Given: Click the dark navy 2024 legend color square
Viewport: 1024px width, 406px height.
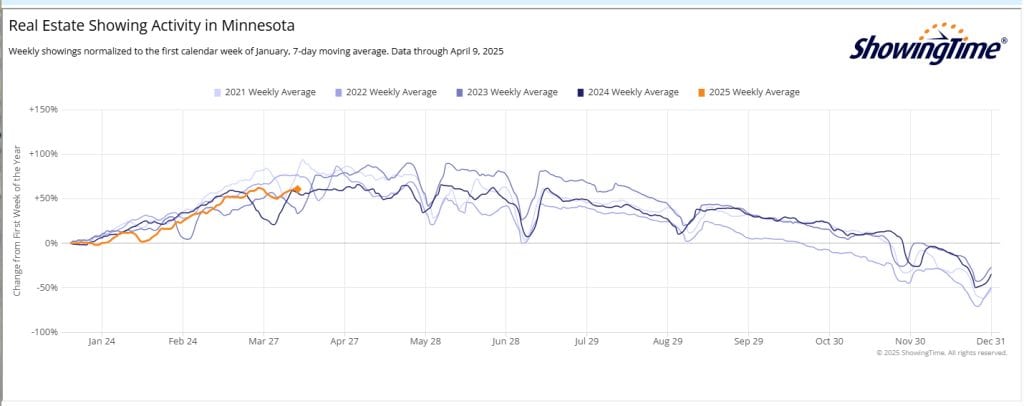Looking at the screenshot, I should click(581, 92).
